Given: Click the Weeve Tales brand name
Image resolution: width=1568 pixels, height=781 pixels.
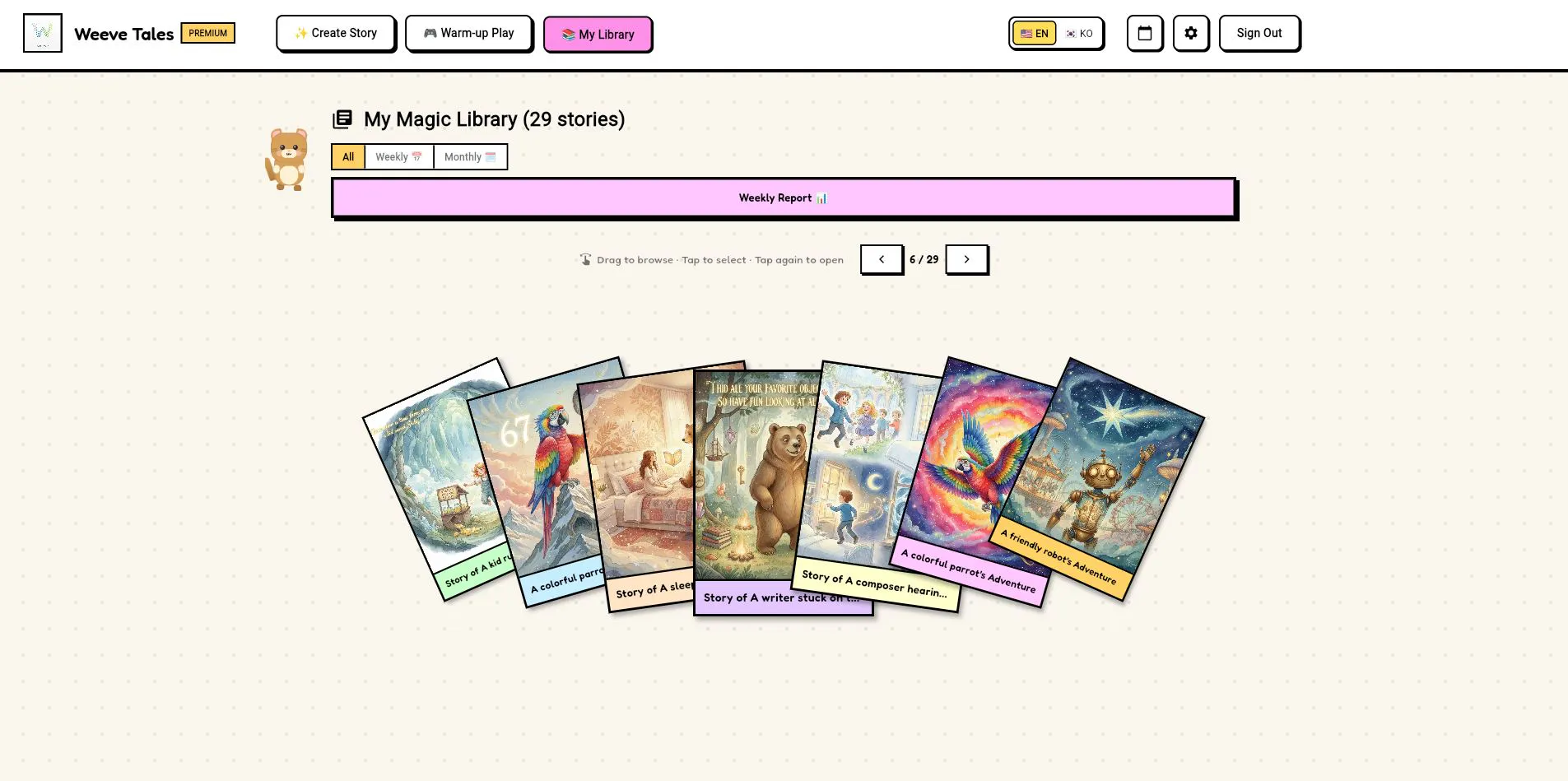Looking at the screenshot, I should 124,34.
